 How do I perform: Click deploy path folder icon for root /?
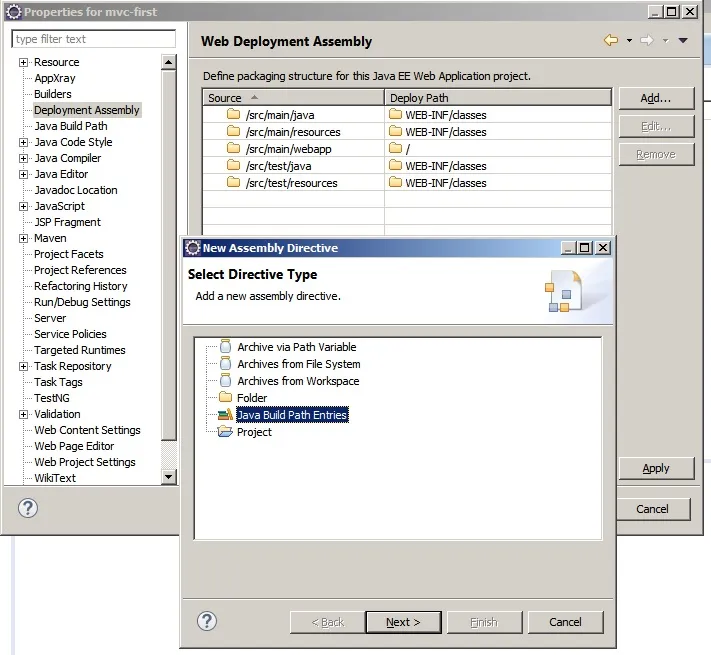click(x=395, y=148)
